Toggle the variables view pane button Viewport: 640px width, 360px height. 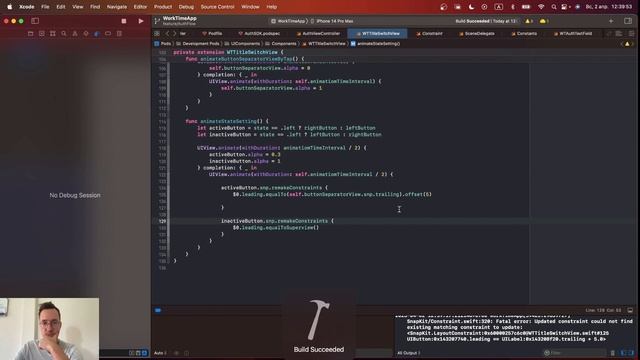623,353
